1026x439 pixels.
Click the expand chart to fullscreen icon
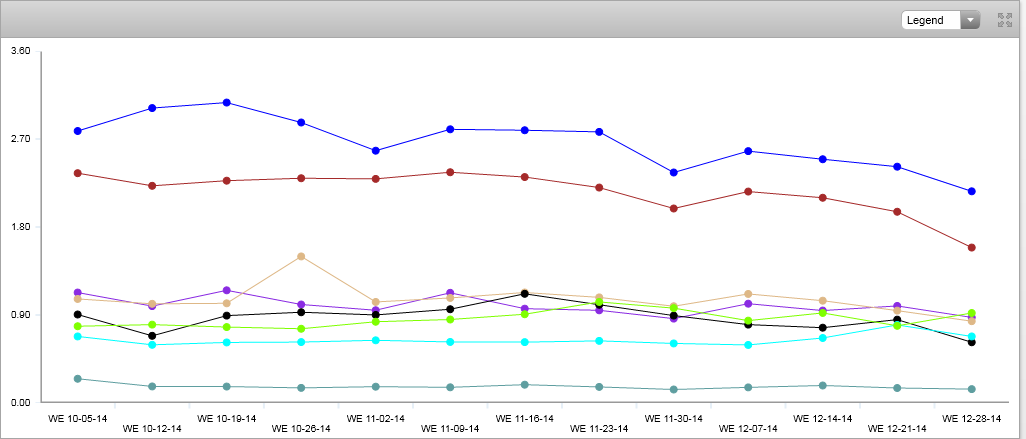(1004, 20)
